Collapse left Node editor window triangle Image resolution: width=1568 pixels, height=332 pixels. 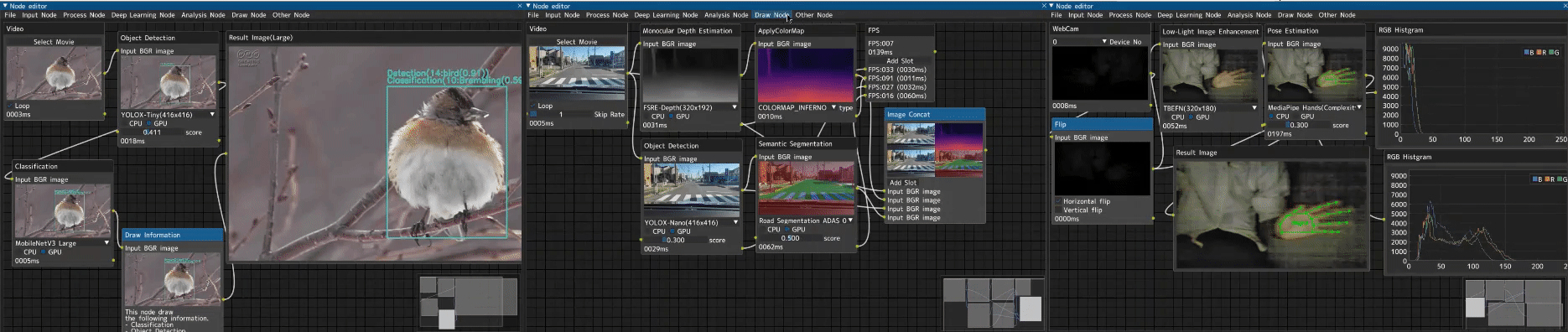tap(5, 6)
